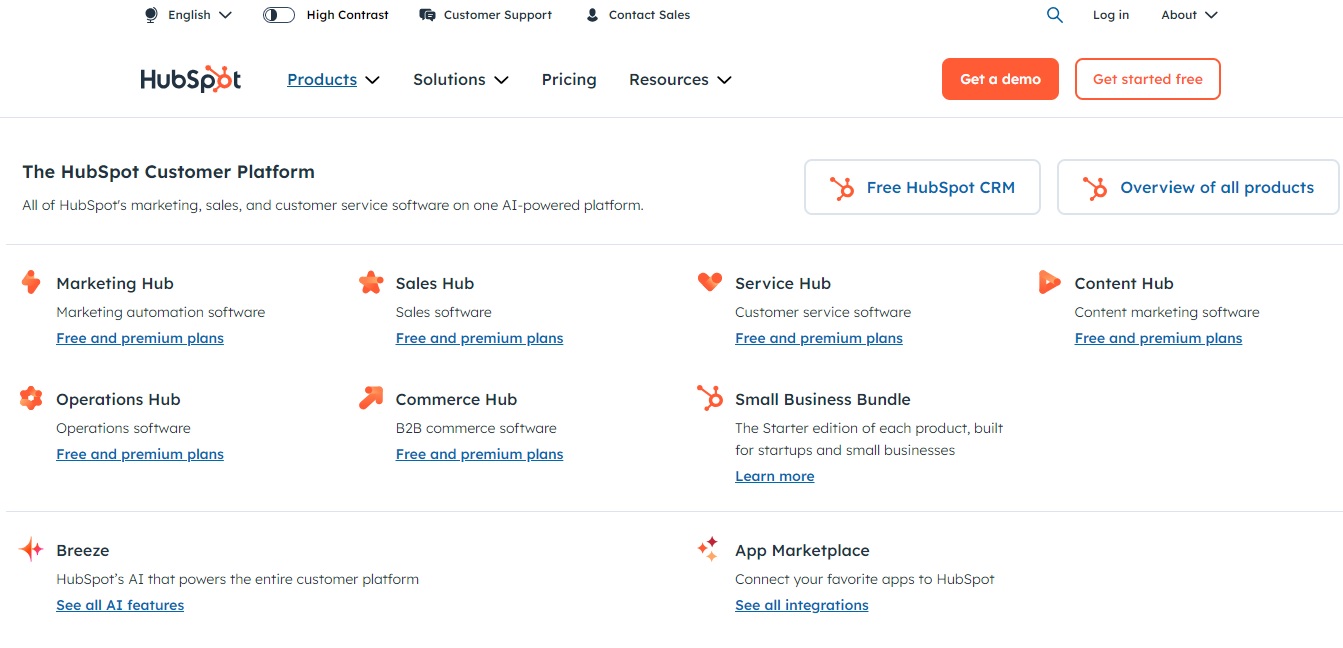Open the Pricing page

click(x=569, y=80)
